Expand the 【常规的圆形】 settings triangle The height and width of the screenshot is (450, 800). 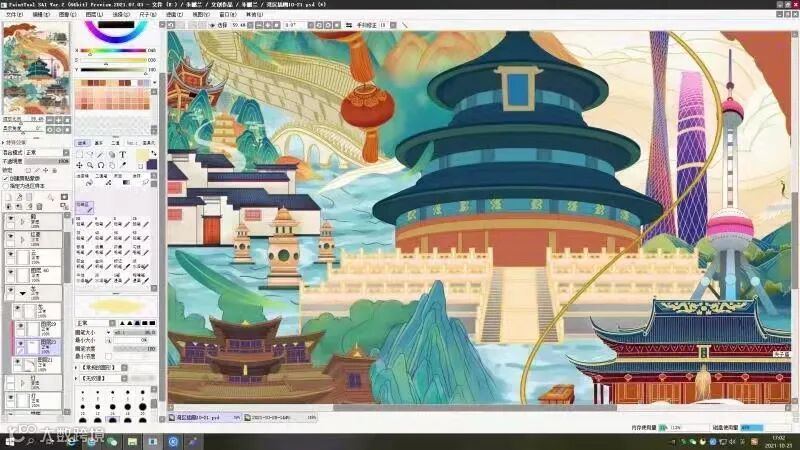tap(77, 367)
